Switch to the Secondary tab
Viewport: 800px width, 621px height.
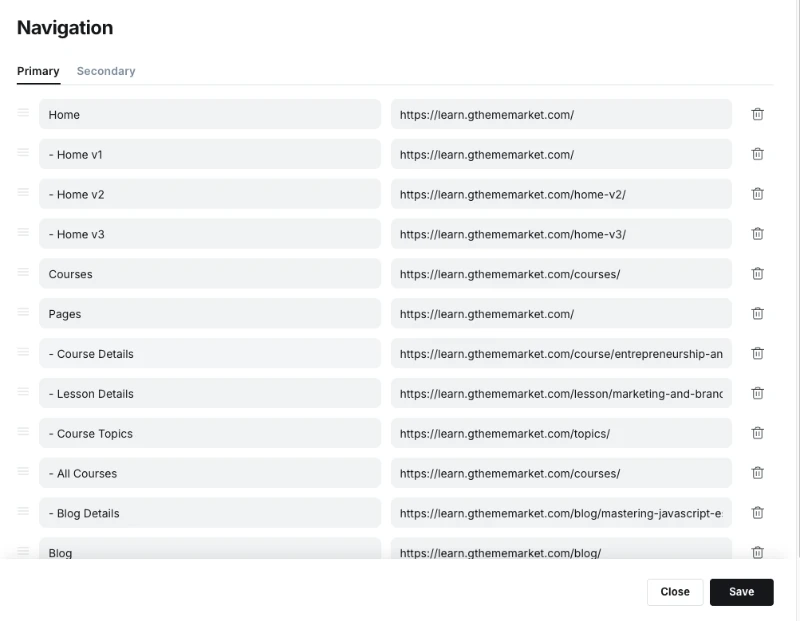pyautogui.click(x=106, y=71)
